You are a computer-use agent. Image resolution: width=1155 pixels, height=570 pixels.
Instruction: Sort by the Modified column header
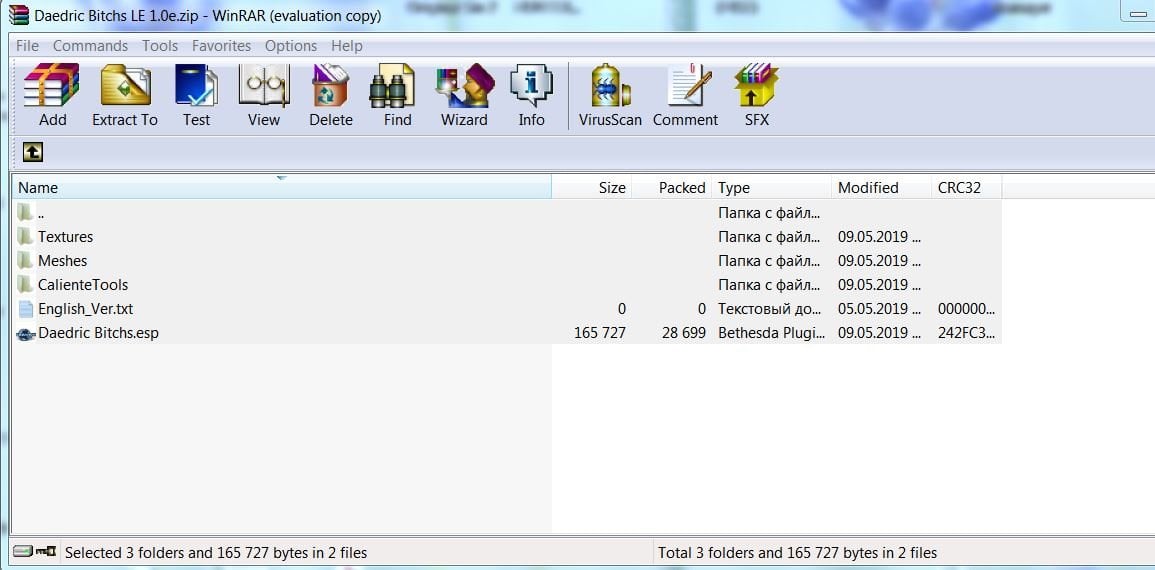tap(882, 188)
